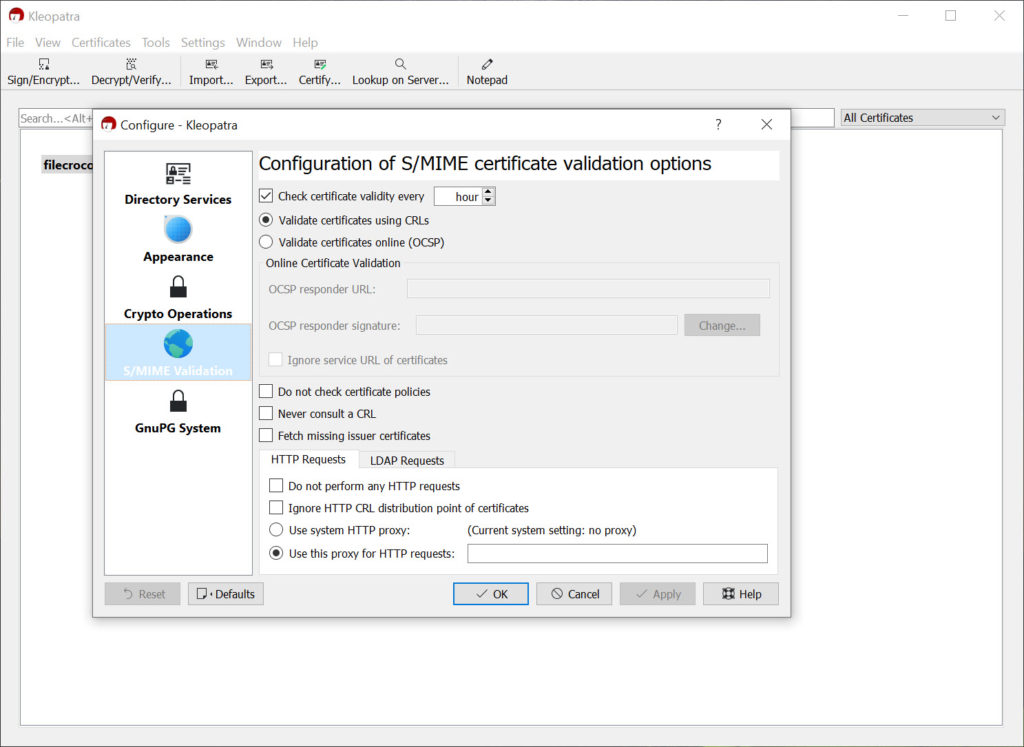
Task: Click the Kleopatra main window app icon
Action: [16, 16]
